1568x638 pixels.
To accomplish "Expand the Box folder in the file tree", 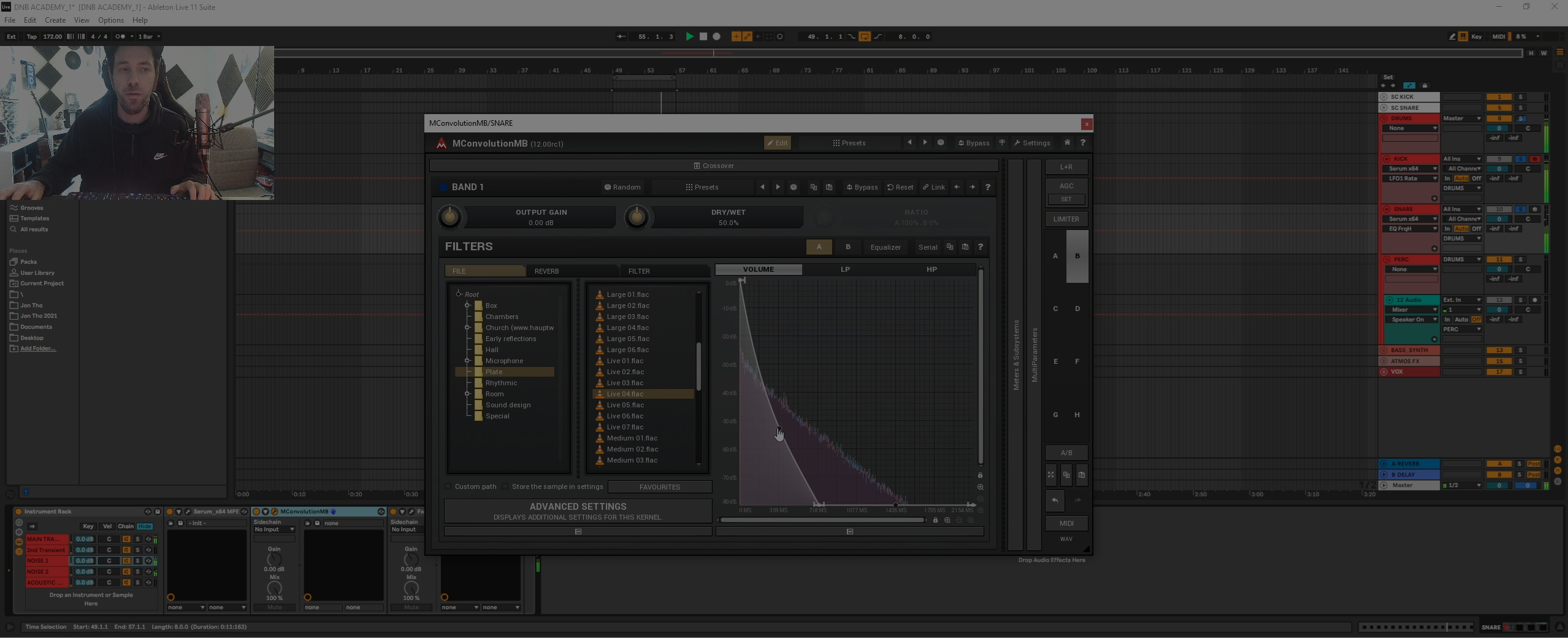I will tap(467, 306).
